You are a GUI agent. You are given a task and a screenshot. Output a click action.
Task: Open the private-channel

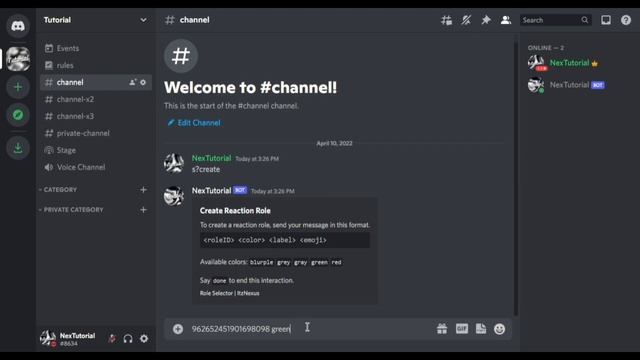[96, 133]
